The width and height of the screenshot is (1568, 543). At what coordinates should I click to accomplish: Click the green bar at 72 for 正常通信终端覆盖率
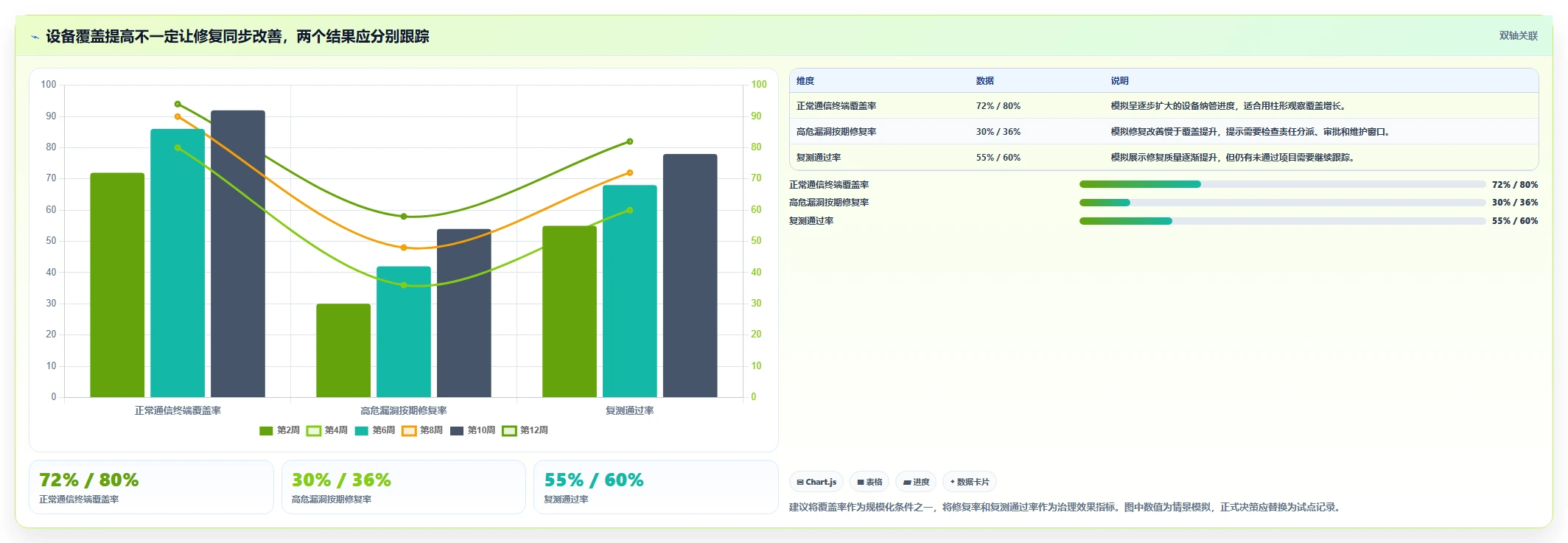point(117,285)
